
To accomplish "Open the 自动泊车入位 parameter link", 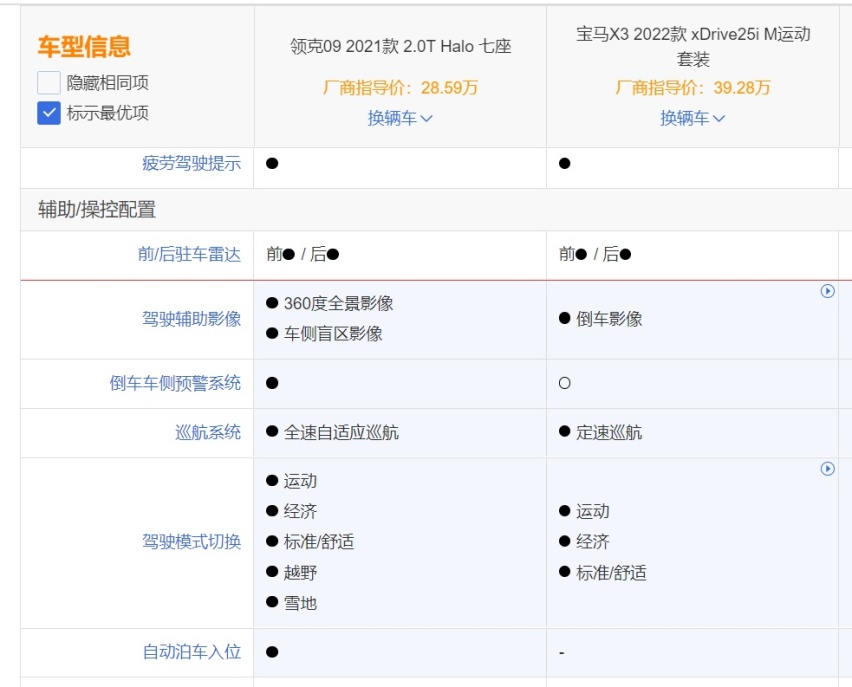I will coord(191,651).
